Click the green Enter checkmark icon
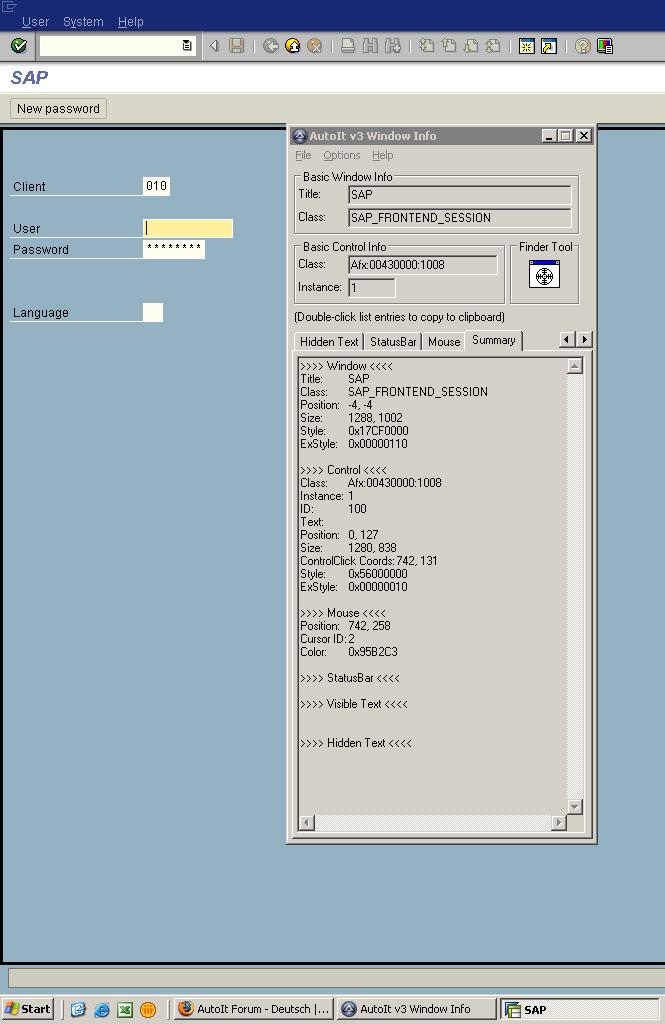Viewport: 665px width, 1024px height. click(x=18, y=46)
